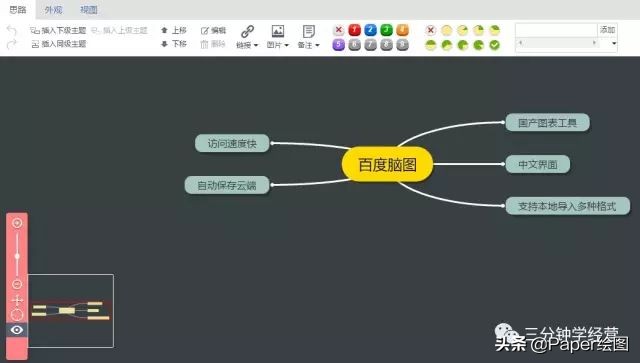
Task: Insert a child topic (插入下级主题)
Action: 58,30
